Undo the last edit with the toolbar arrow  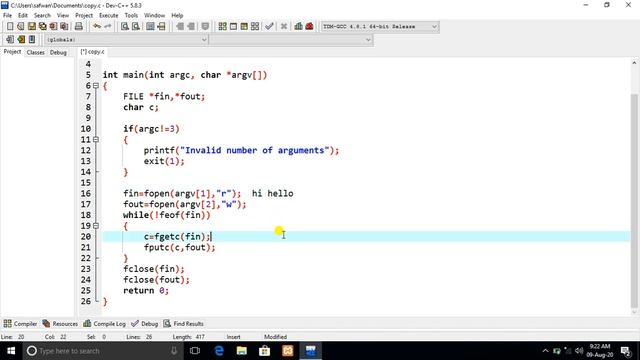click(97, 27)
